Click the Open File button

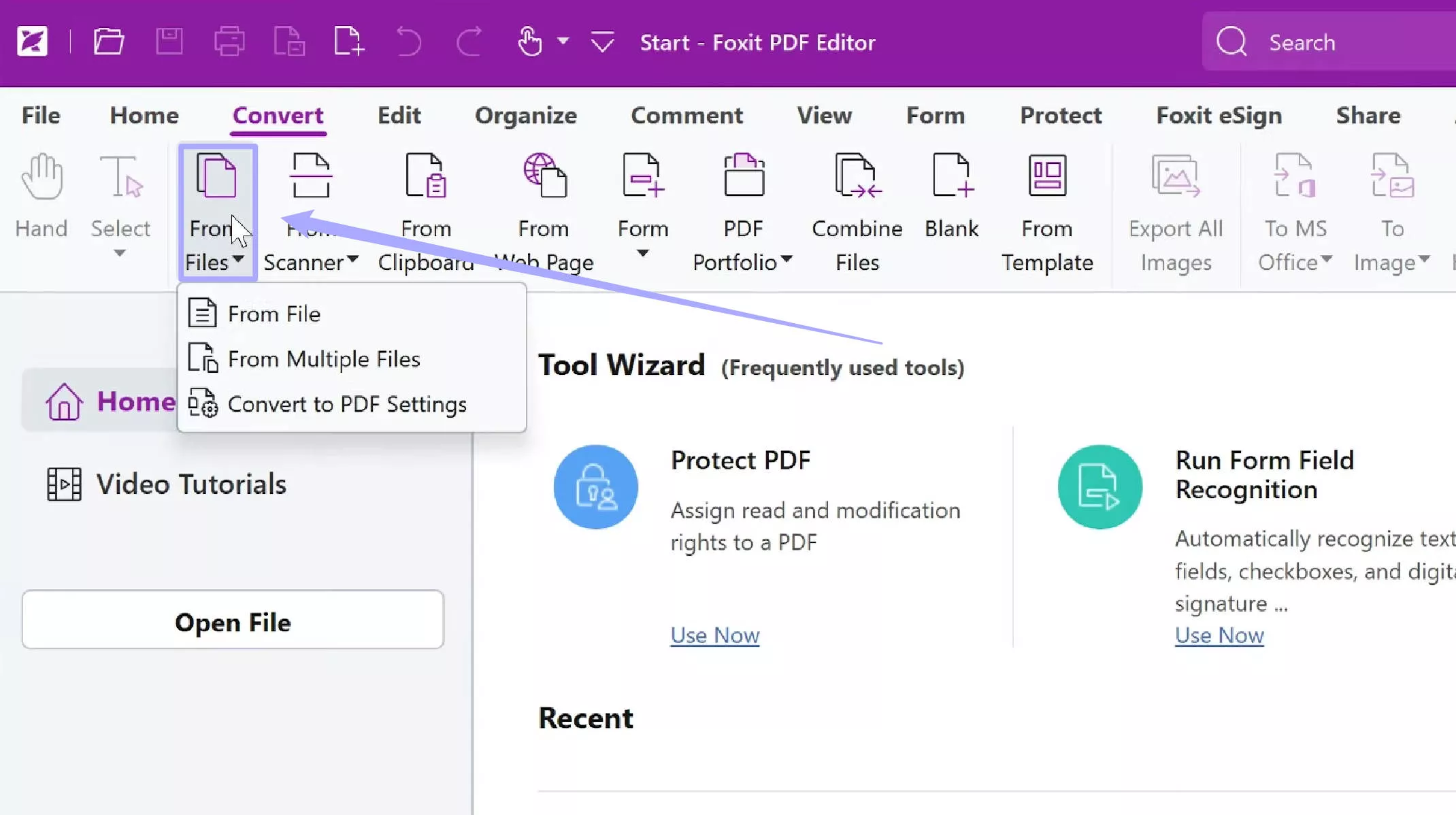pyautogui.click(x=233, y=620)
